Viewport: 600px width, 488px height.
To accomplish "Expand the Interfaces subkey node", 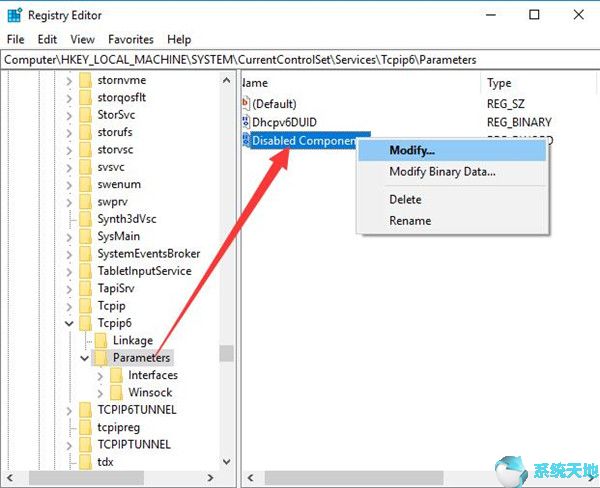I will coord(101,375).
